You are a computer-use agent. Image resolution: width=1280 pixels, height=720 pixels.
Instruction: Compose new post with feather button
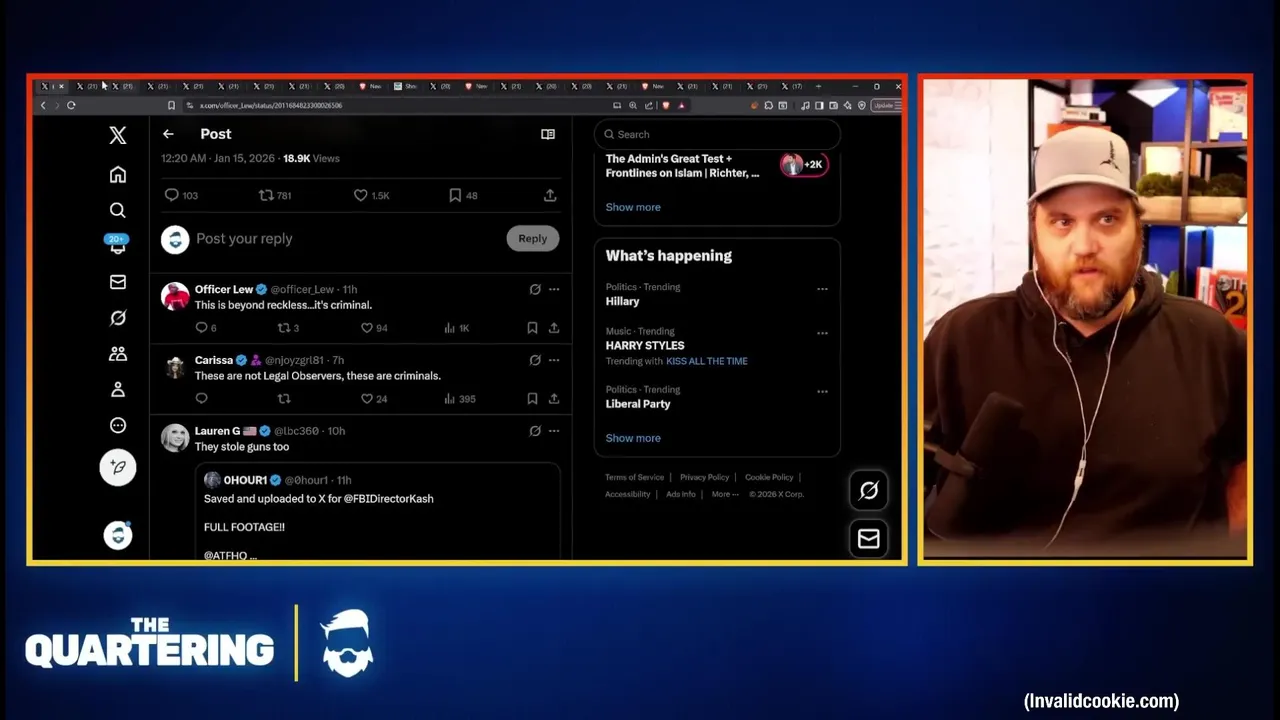pos(118,468)
